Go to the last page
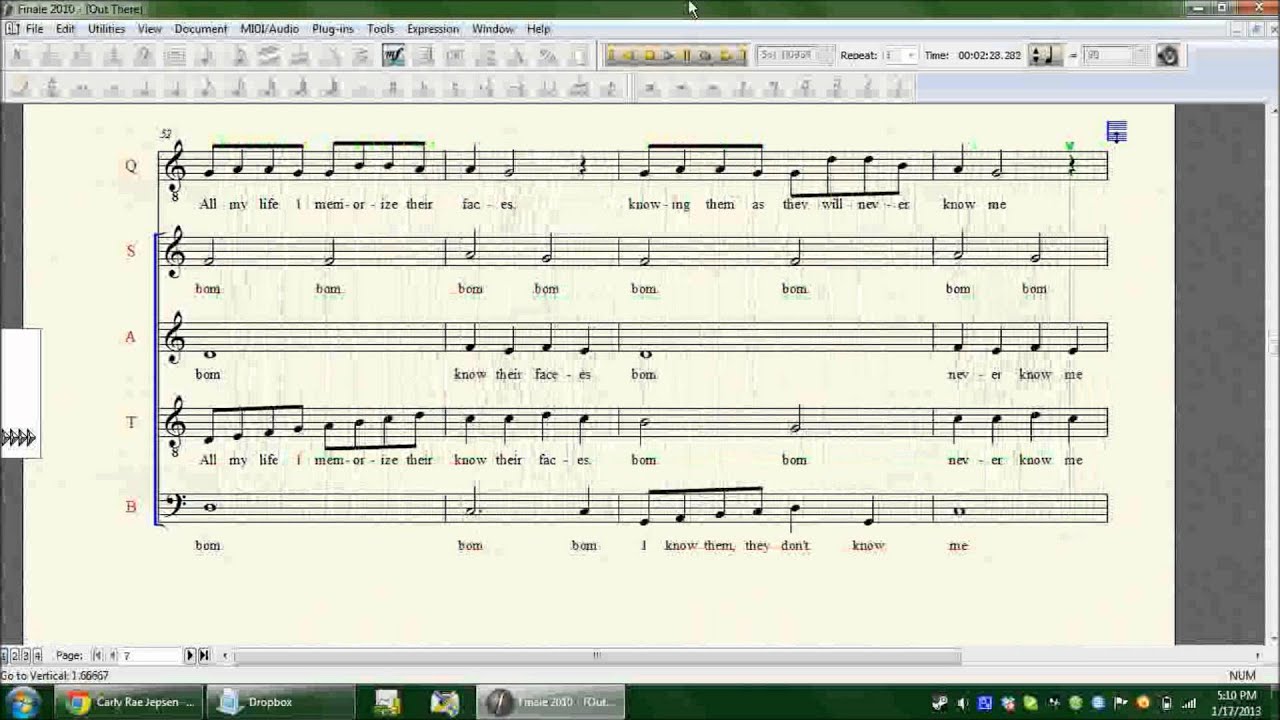1280x720 pixels. point(204,656)
